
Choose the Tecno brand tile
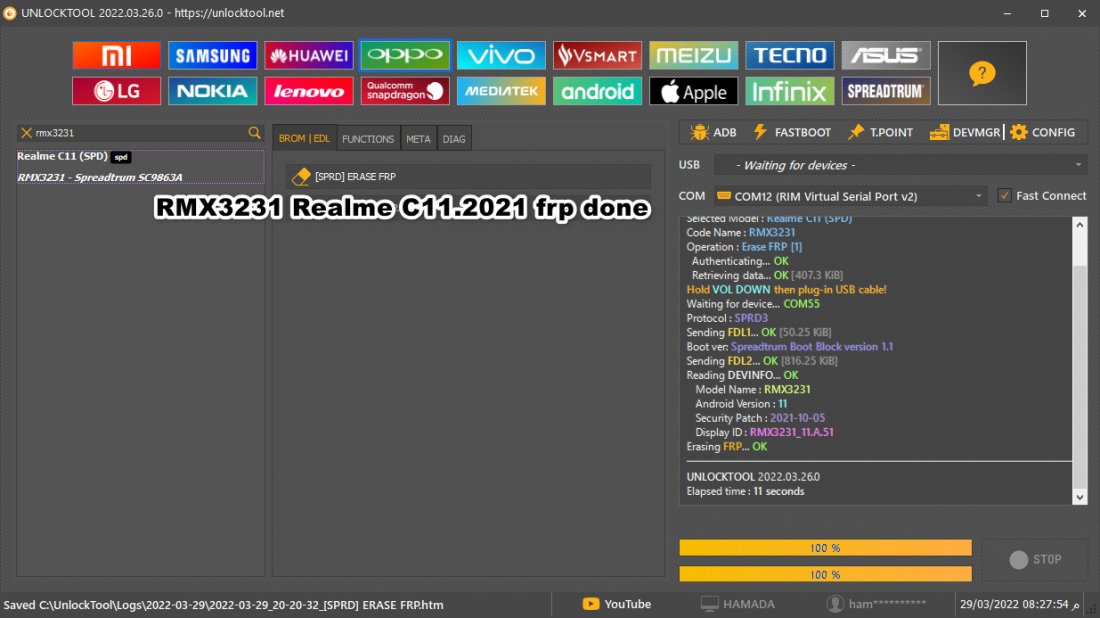click(789, 55)
